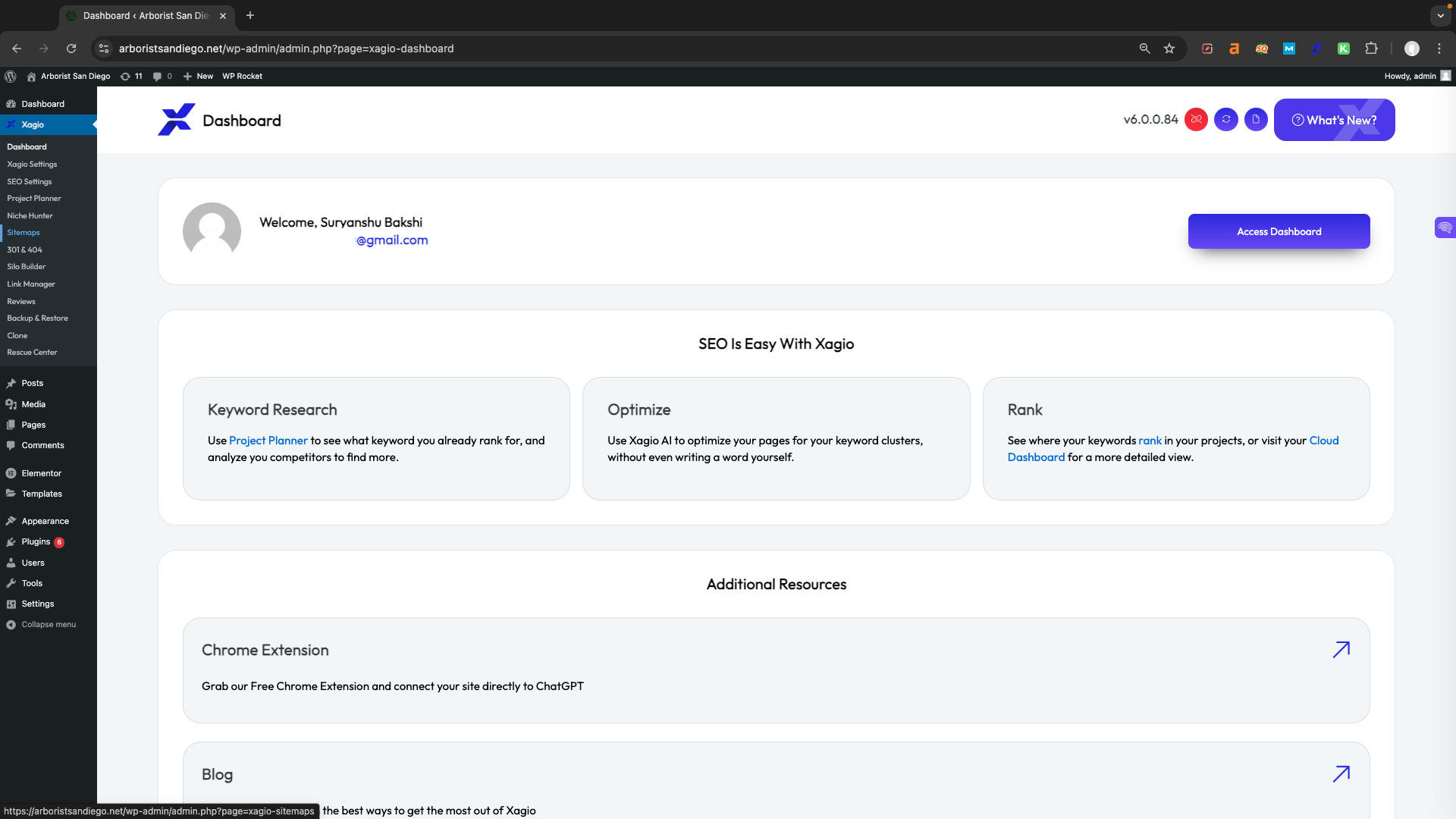The width and height of the screenshot is (1456, 819).
Task: Click the Access Dashboard button
Action: click(x=1279, y=231)
